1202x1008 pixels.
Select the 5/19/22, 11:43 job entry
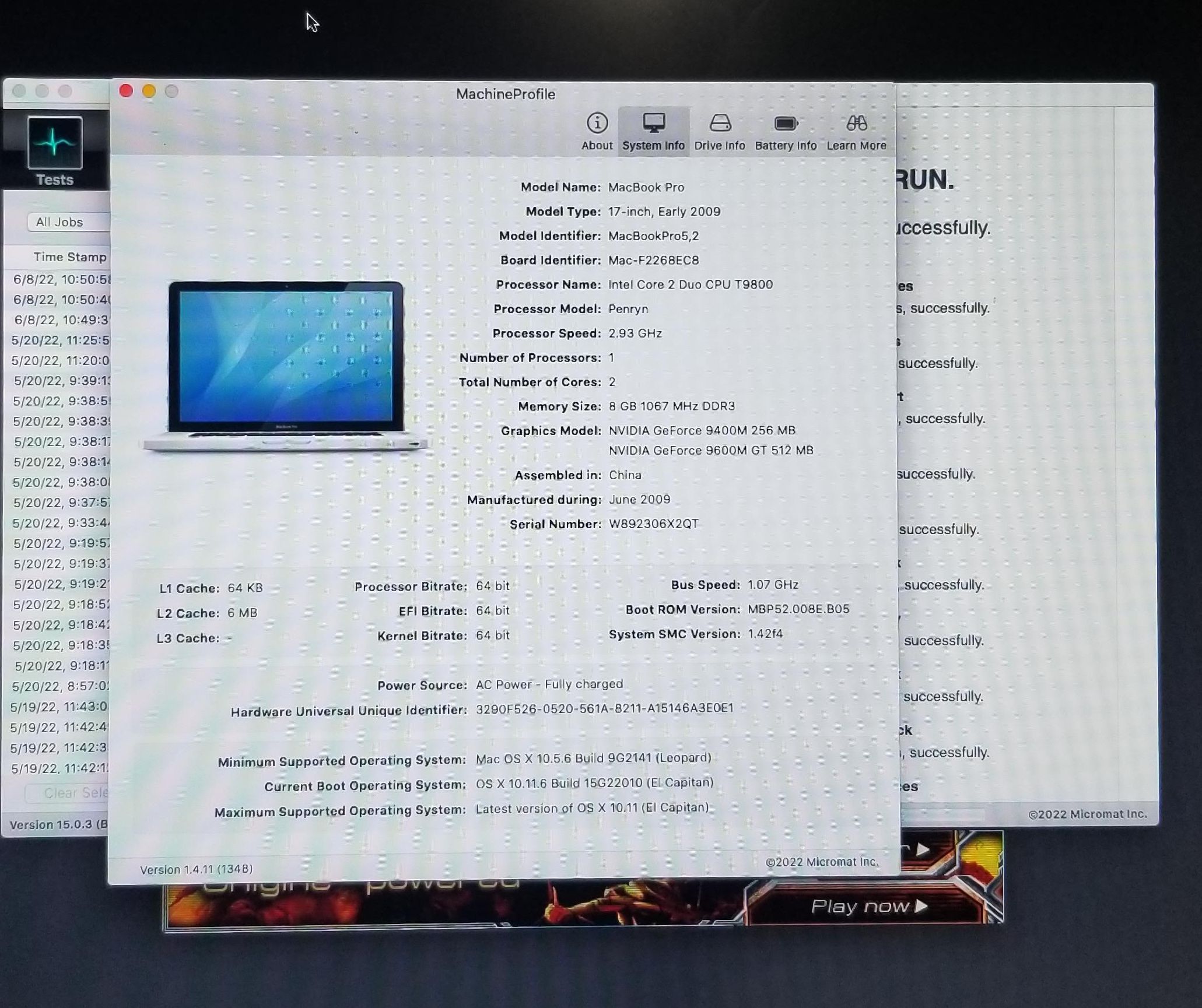click(59, 707)
